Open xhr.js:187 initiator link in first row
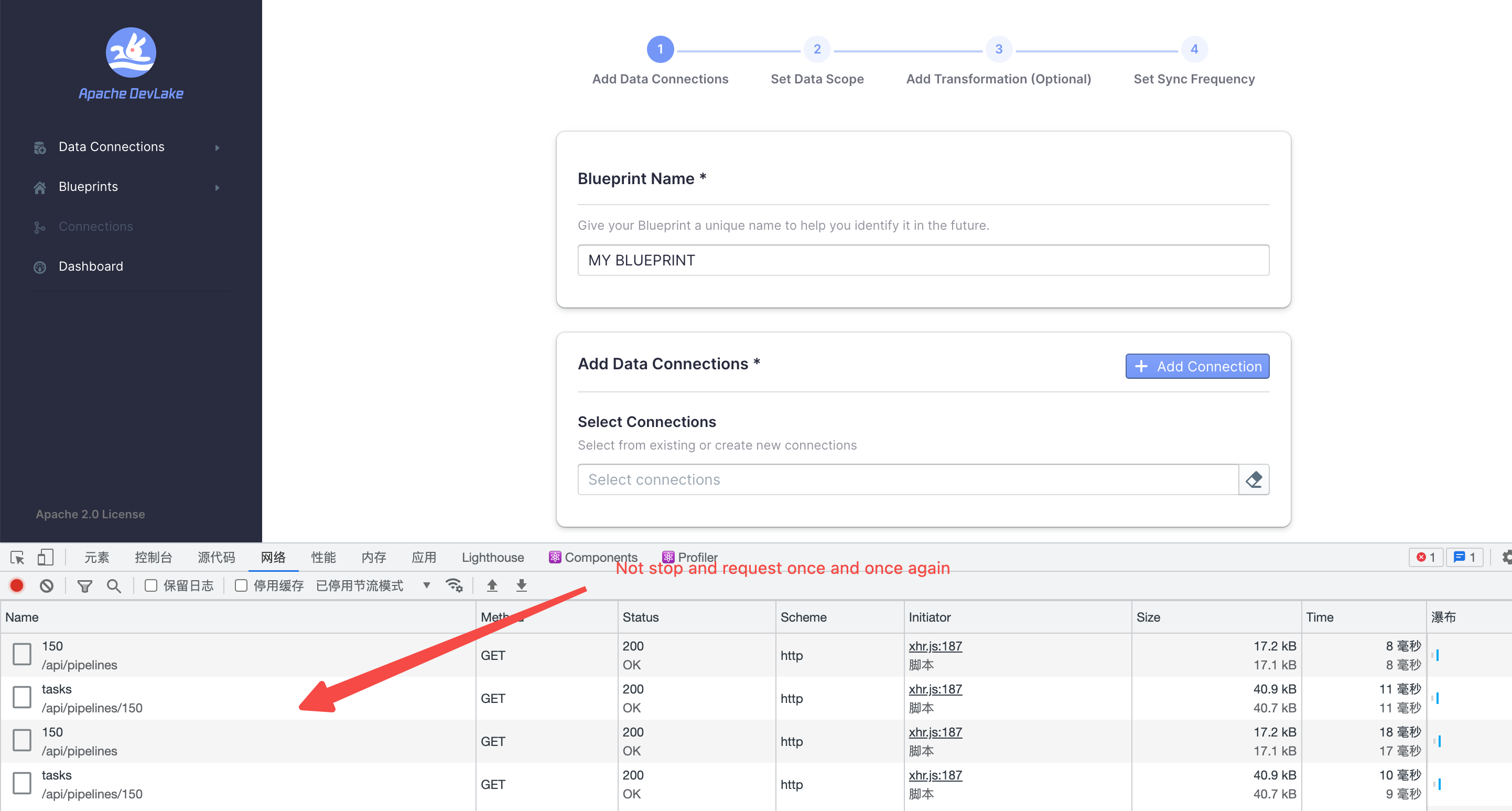 click(x=935, y=646)
